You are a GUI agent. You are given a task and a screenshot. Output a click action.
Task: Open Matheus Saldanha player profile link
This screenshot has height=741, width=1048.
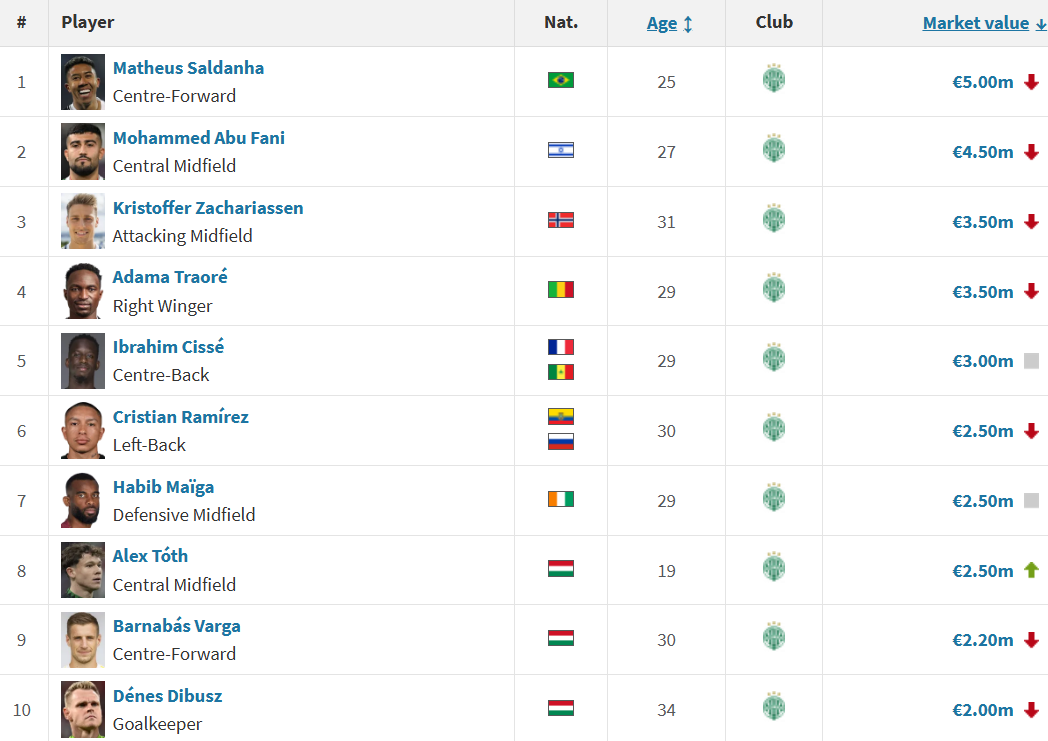(188, 68)
